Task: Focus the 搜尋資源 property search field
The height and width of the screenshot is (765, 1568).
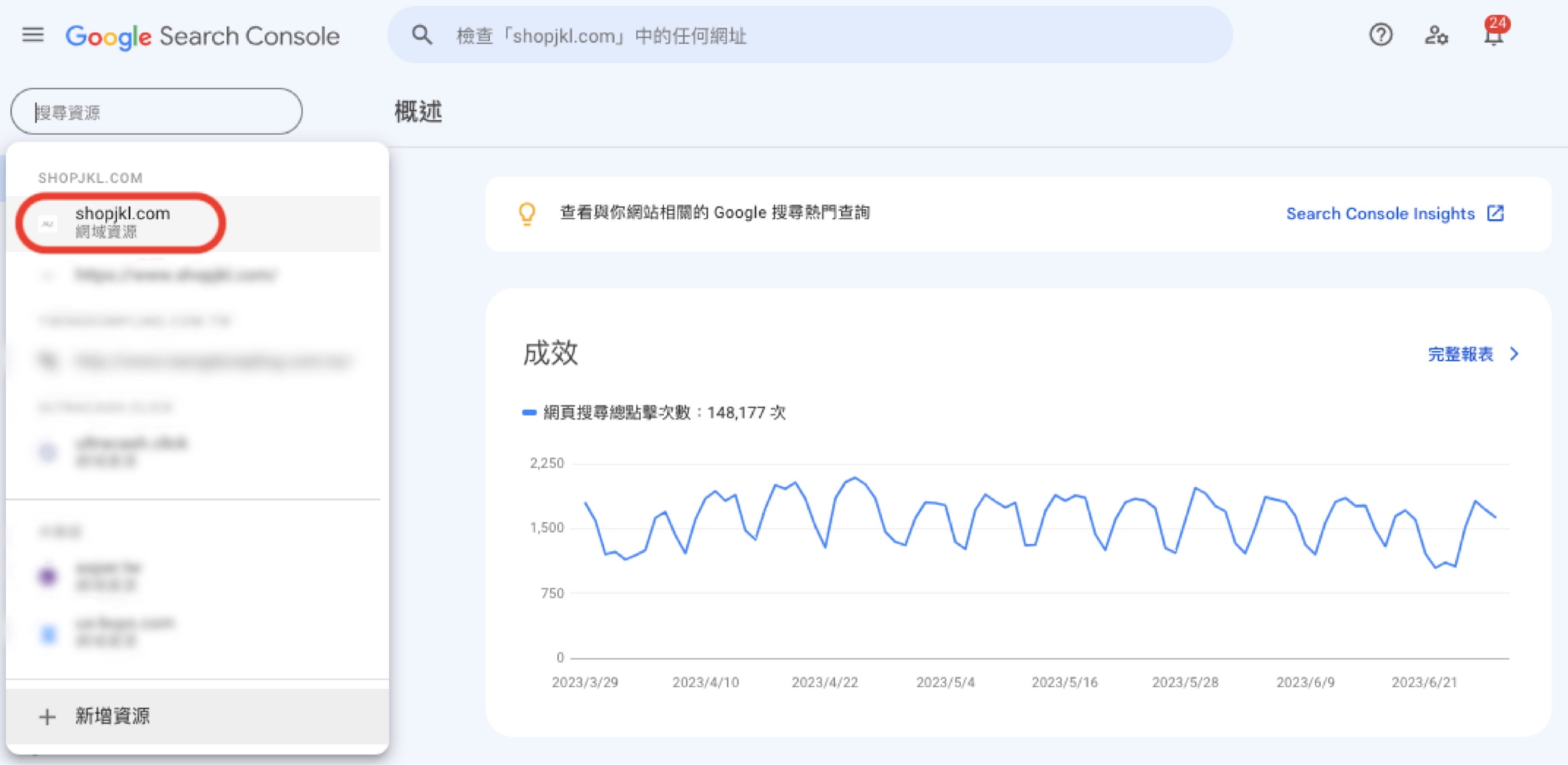Action: [x=157, y=112]
